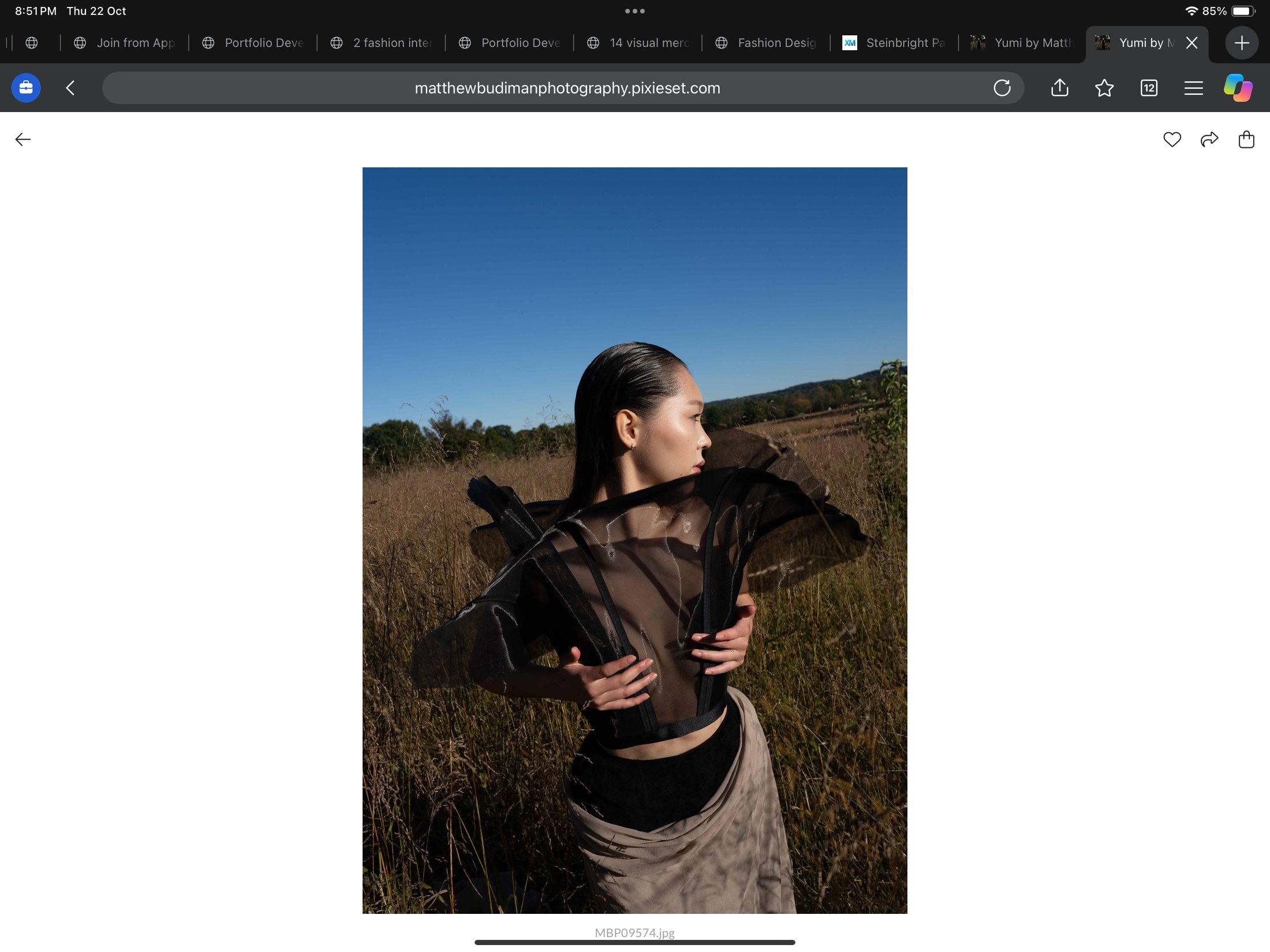Image resolution: width=1270 pixels, height=952 pixels.
Task: Click the battery indicator in status bar
Action: (1243, 11)
